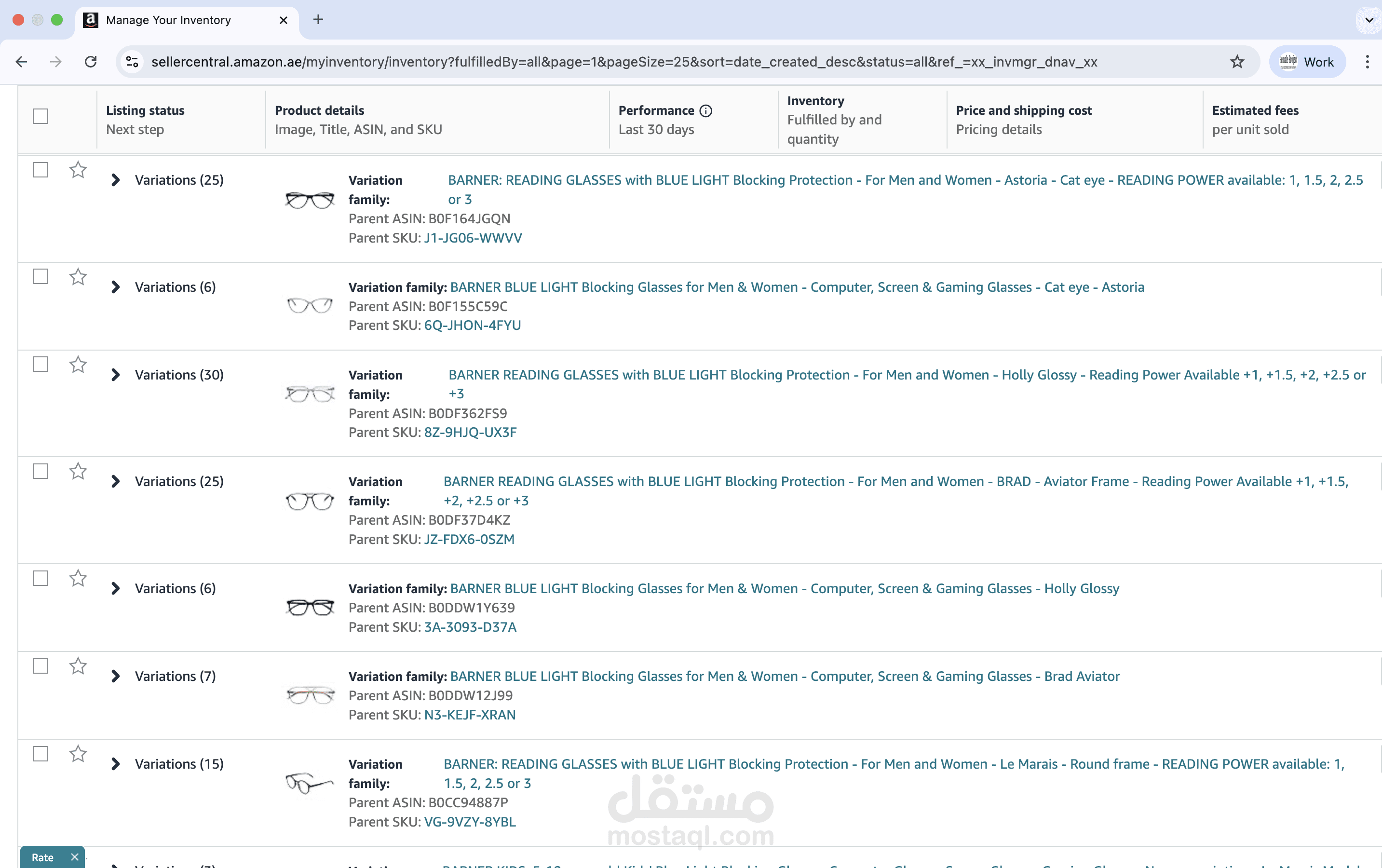
Task: Click Parent SKU 8Z-9HJQ-UX3F link
Action: [x=470, y=432]
